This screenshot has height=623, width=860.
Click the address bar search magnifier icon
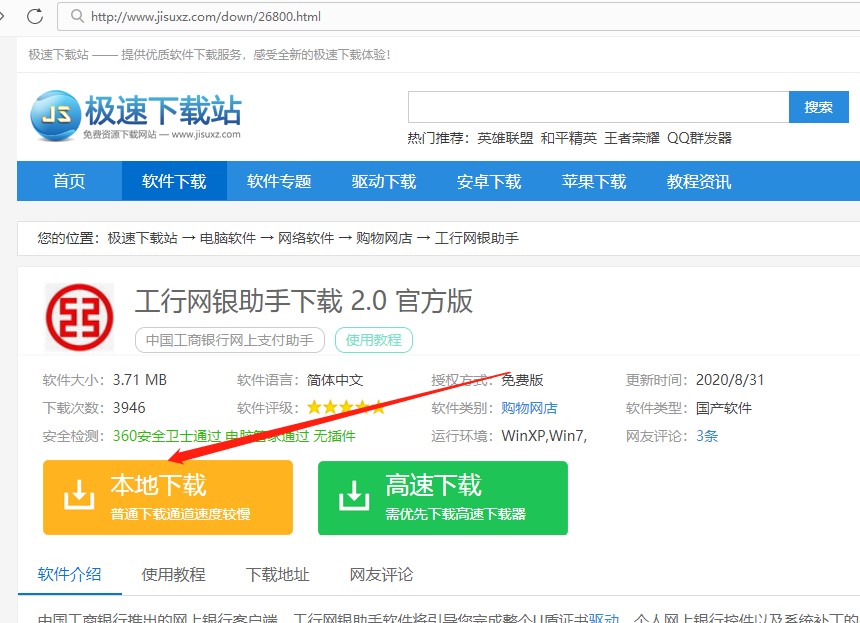(x=77, y=16)
